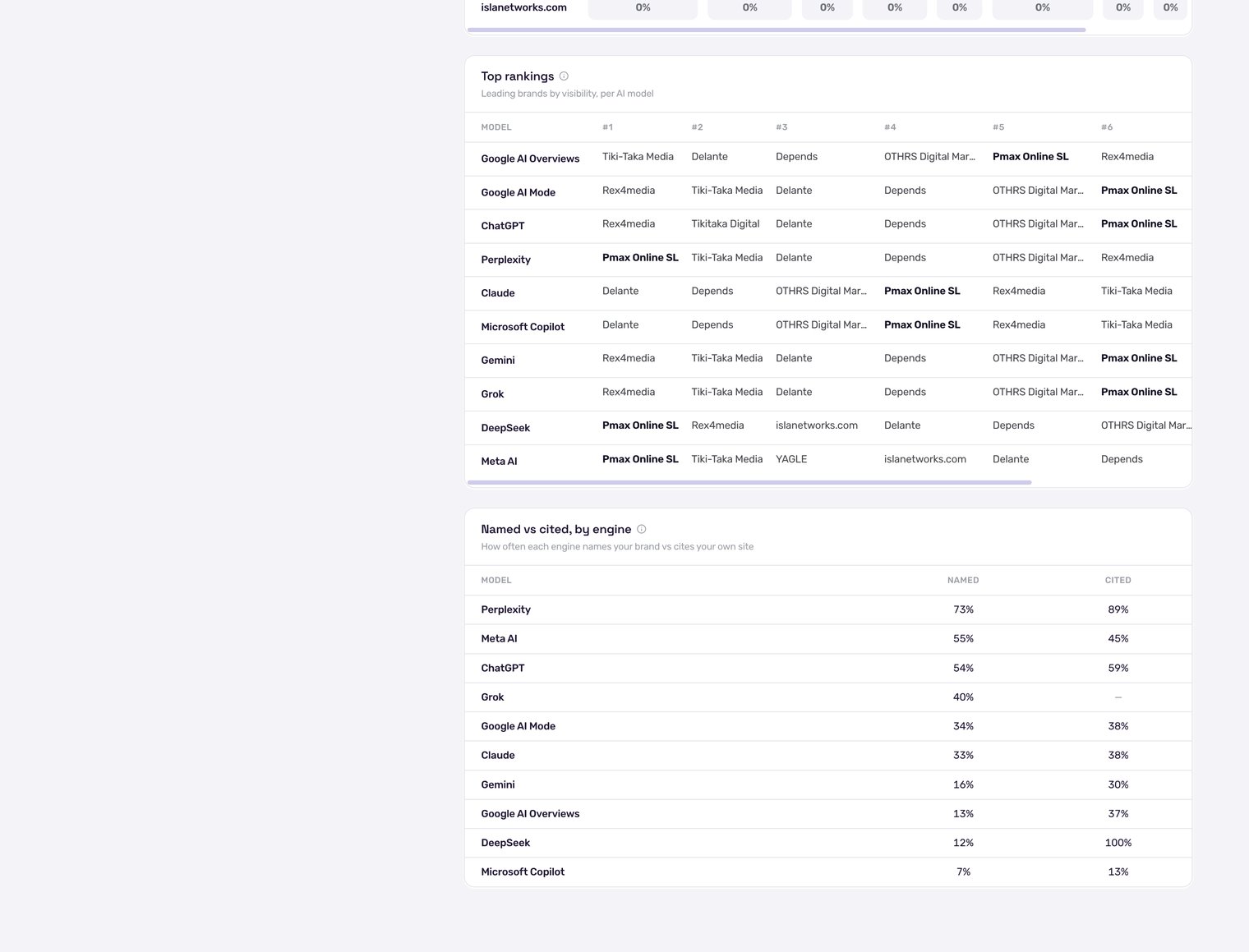Click the 16% named value for Gemini

(963, 784)
